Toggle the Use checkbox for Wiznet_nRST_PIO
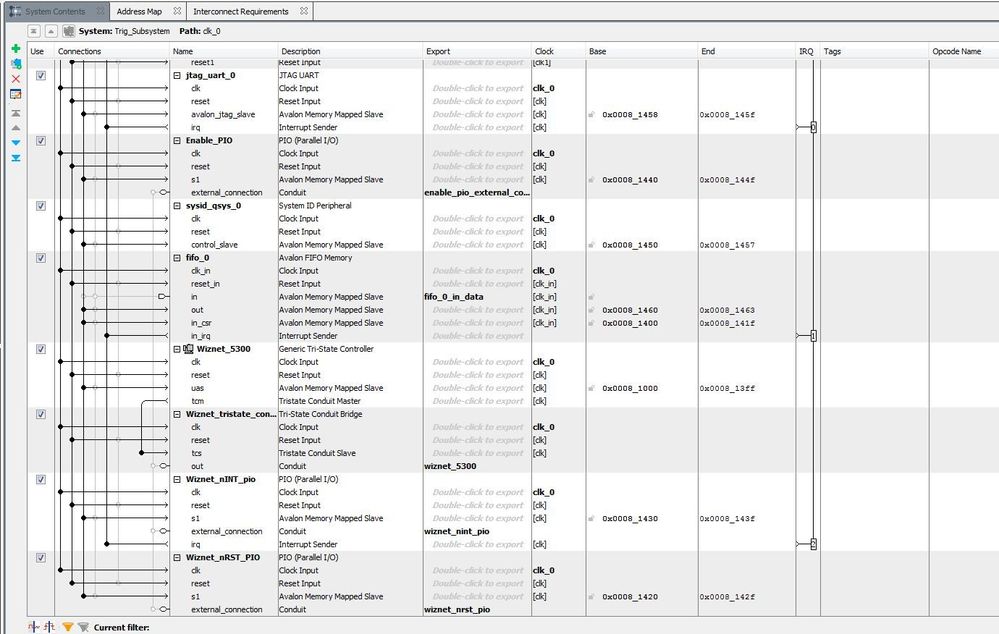 (x=41, y=558)
